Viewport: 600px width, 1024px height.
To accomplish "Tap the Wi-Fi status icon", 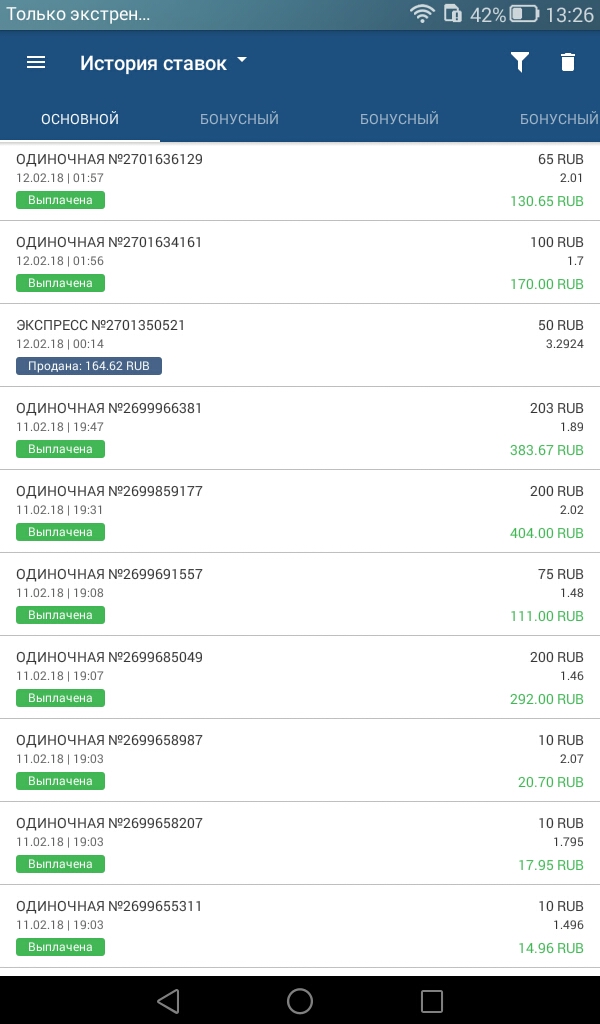I will 423,14.
